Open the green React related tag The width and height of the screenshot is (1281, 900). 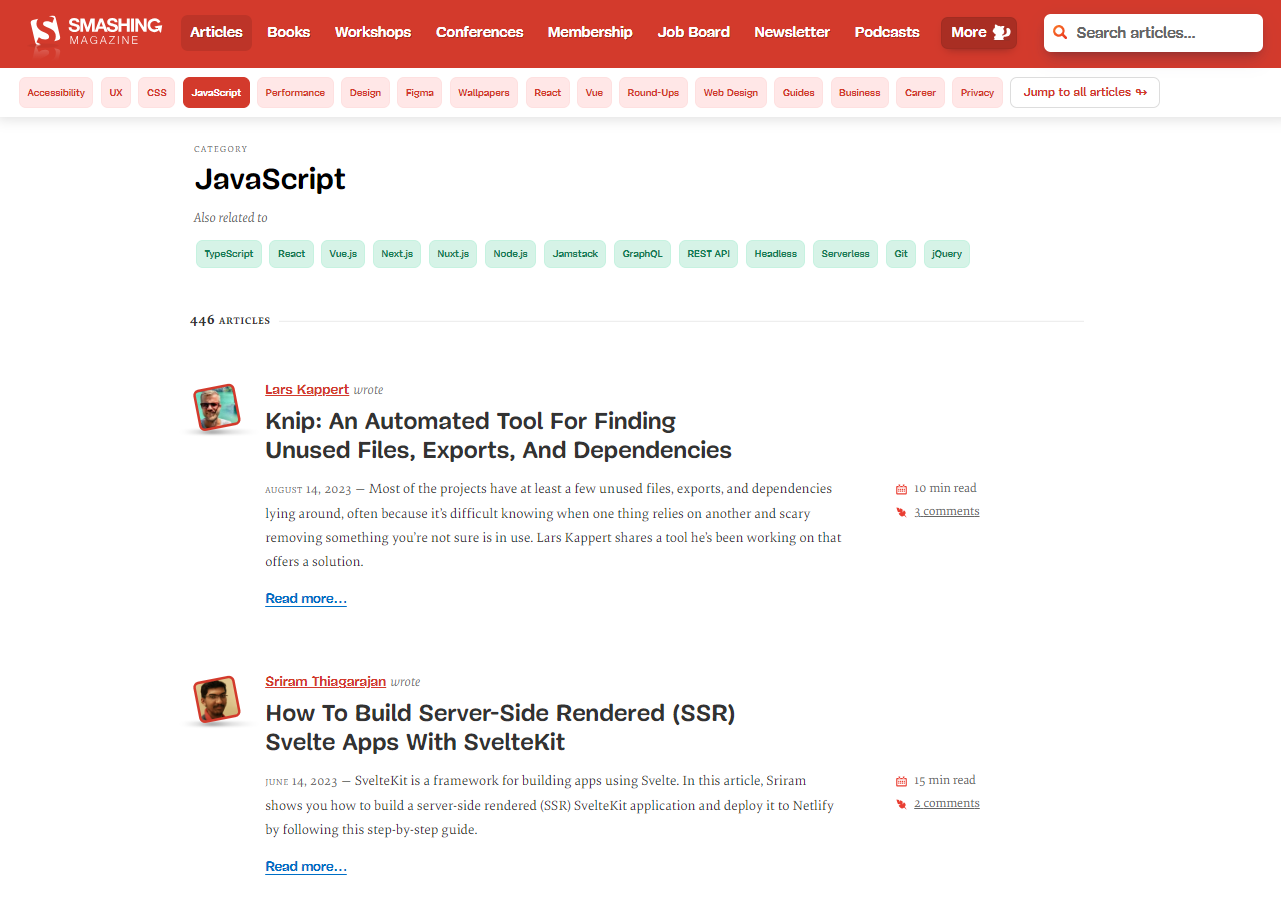click(292, 254)
